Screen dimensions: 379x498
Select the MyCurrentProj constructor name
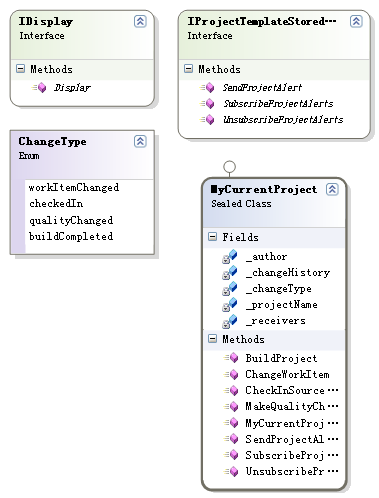coord(292,423)
